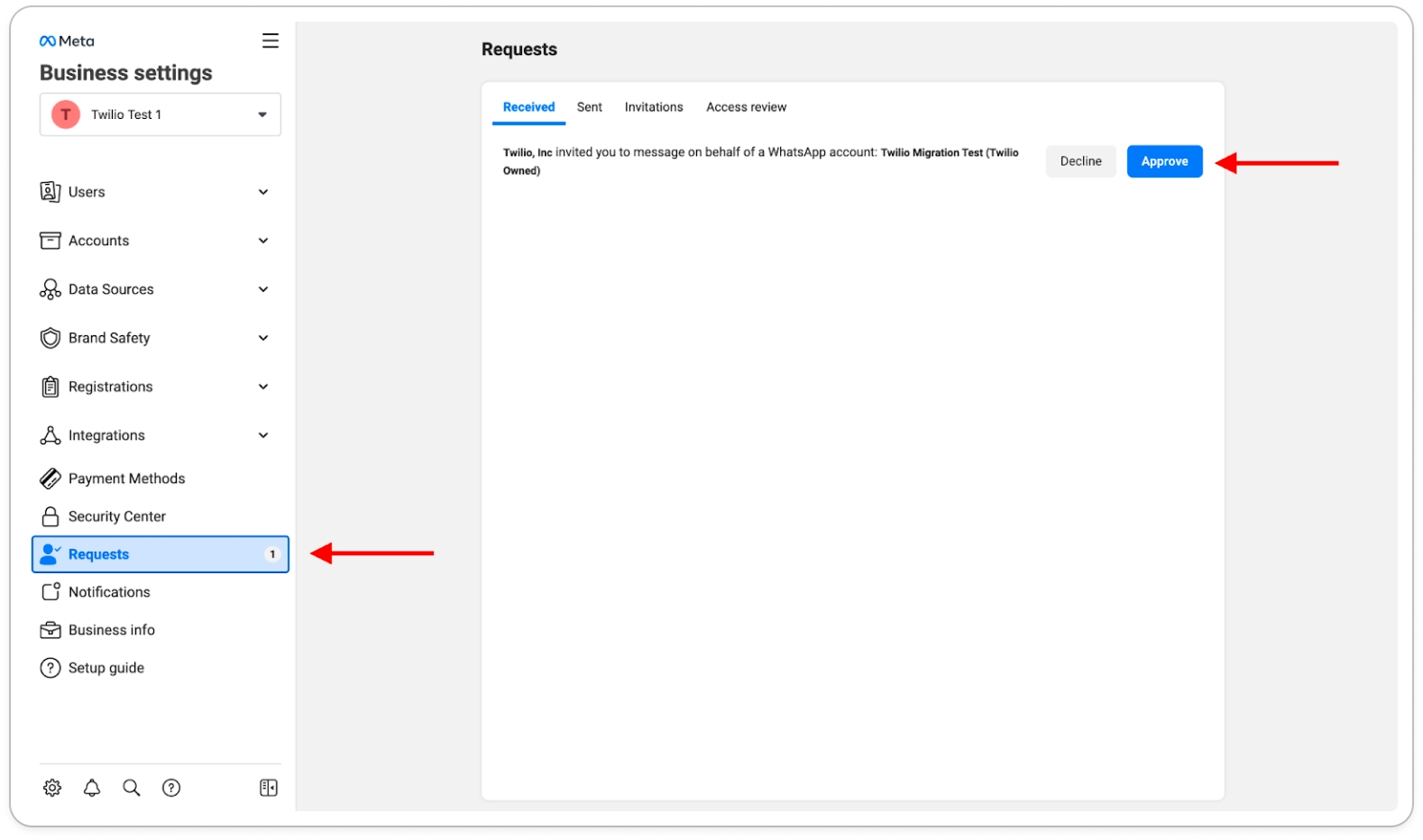The image size is (1423, 840).
Task: Click the search magnifier icon
Action: click(x=132, y=788)
